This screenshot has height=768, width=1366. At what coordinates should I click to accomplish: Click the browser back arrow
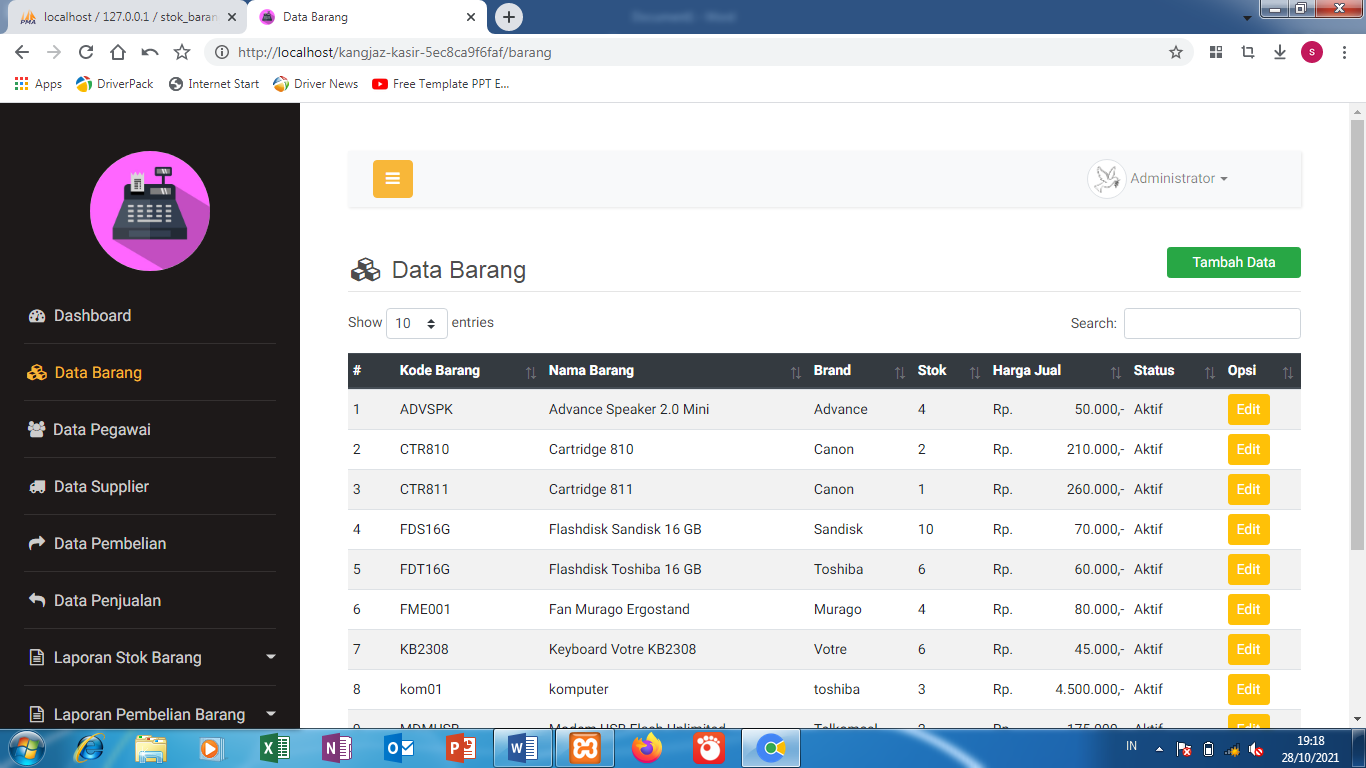tap(22, 52)
